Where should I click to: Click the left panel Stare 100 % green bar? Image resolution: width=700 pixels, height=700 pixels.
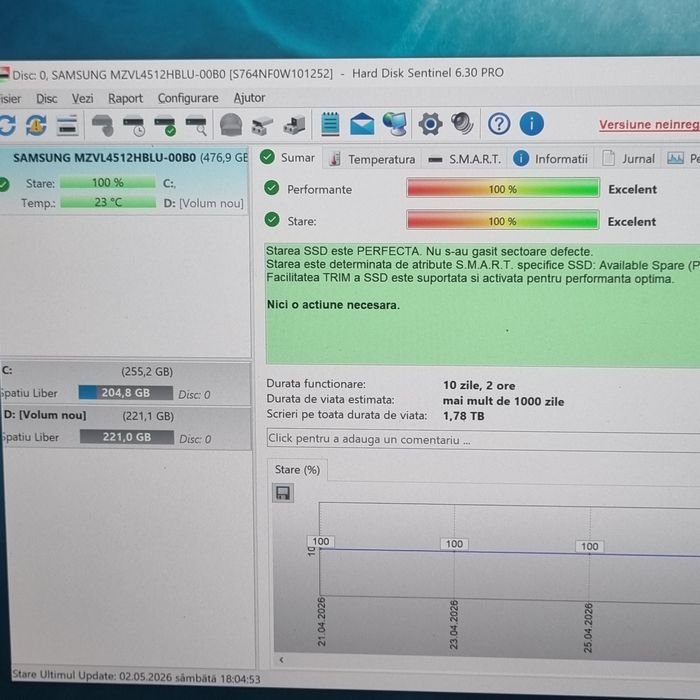pos(108,183)
